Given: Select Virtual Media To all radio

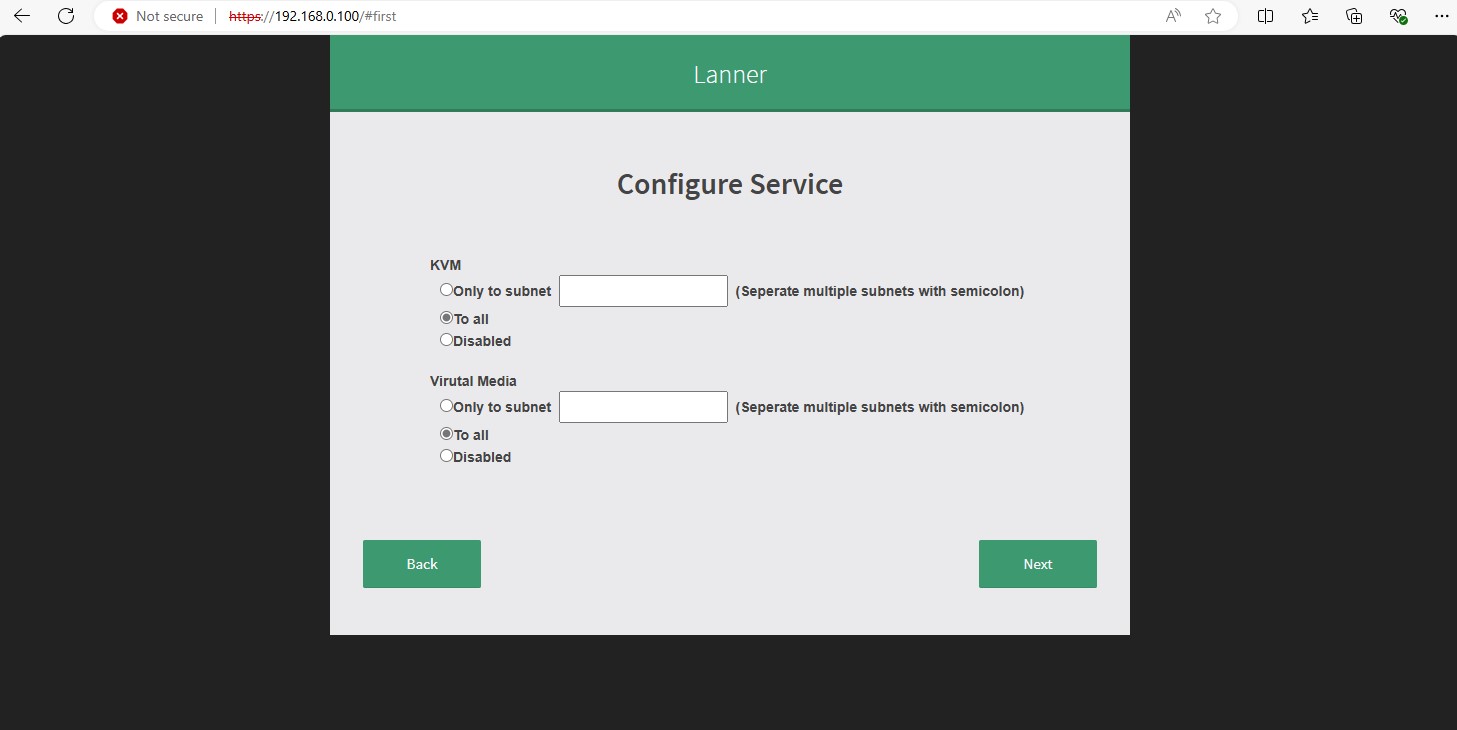Looking at the screenshot, I should (x=446, y=434).
